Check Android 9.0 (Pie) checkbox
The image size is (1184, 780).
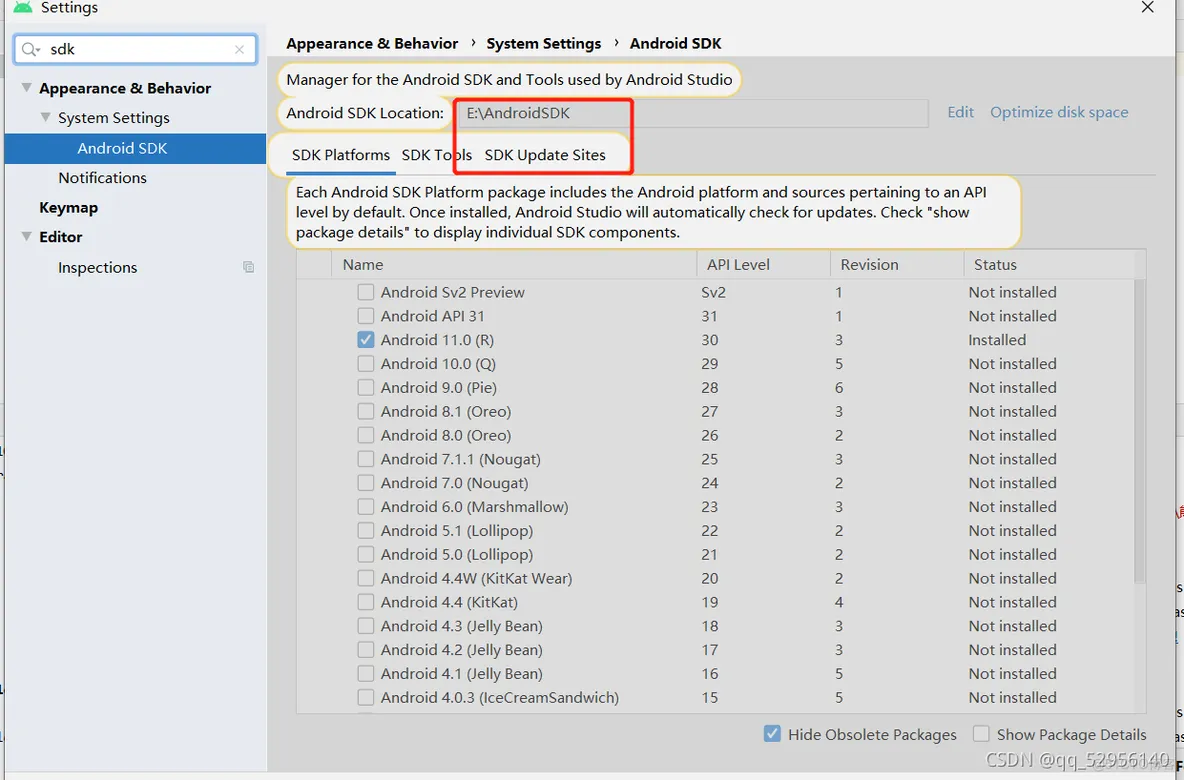pos(365,387)
